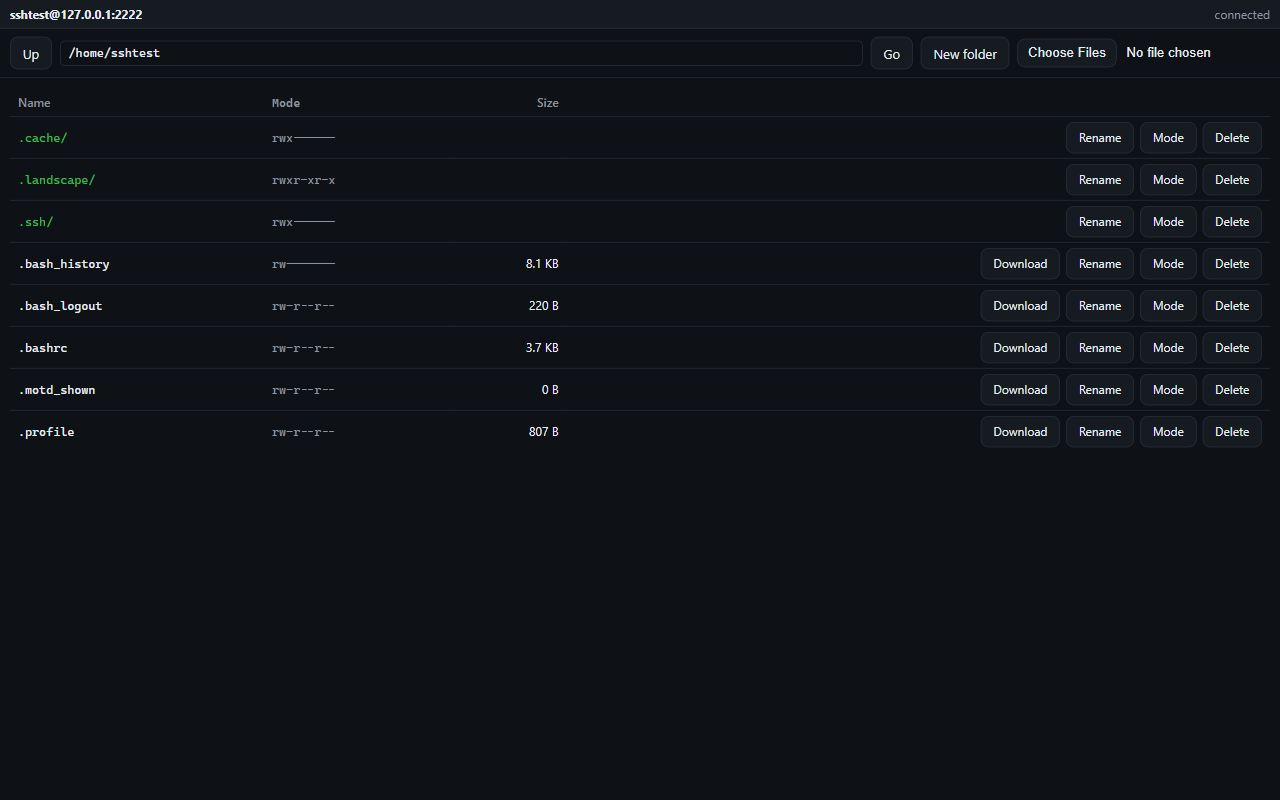Edit the /home/sshtest path field

point(461,53)
